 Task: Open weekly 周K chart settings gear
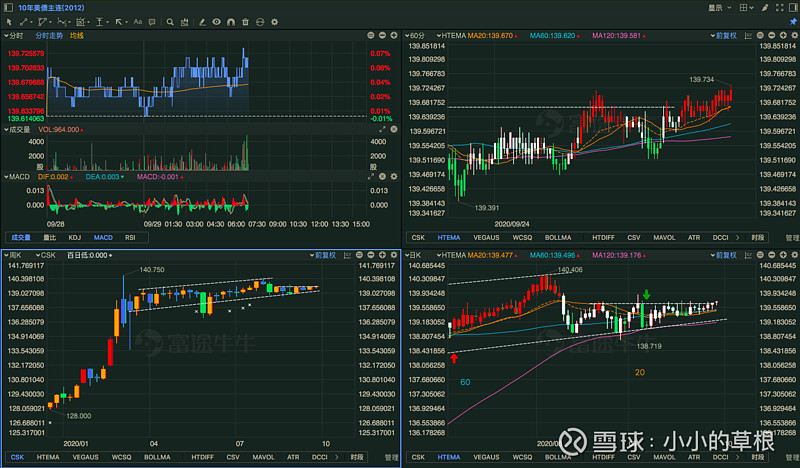coord(394,255)
